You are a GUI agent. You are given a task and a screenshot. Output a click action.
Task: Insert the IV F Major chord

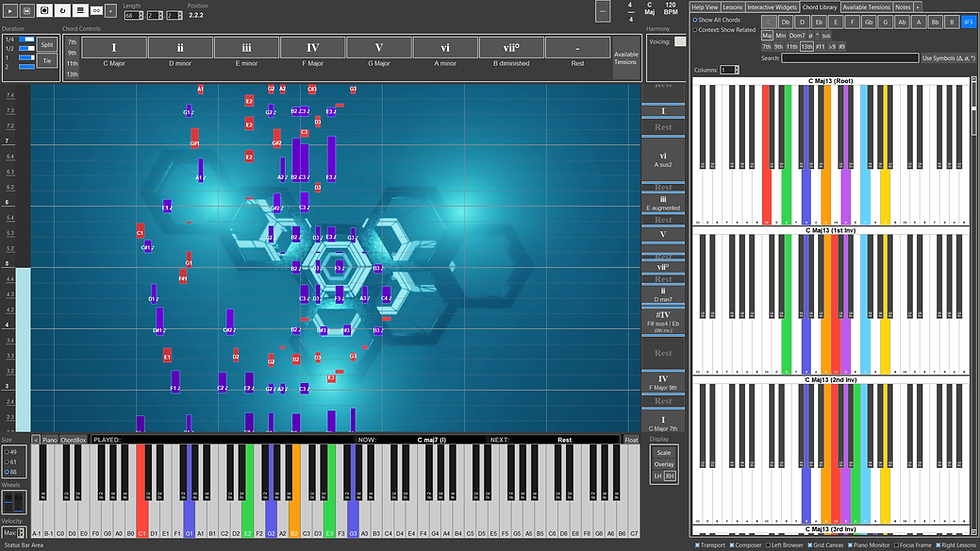(312, 47)
